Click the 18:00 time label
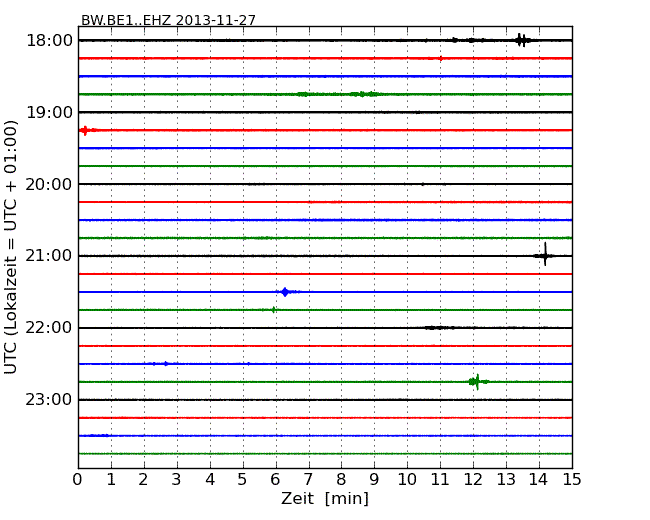Image resolution: width=650 pixels, height=520 pixels. coord(49,41)
